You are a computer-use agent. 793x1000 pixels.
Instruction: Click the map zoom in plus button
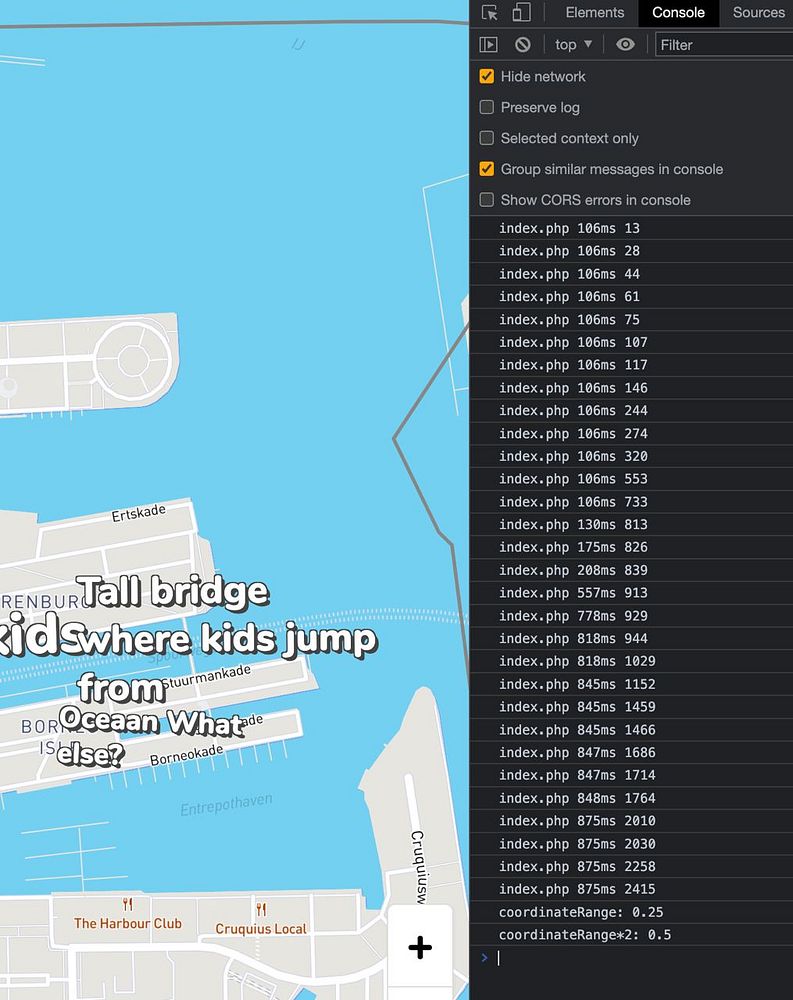point(420,947)
